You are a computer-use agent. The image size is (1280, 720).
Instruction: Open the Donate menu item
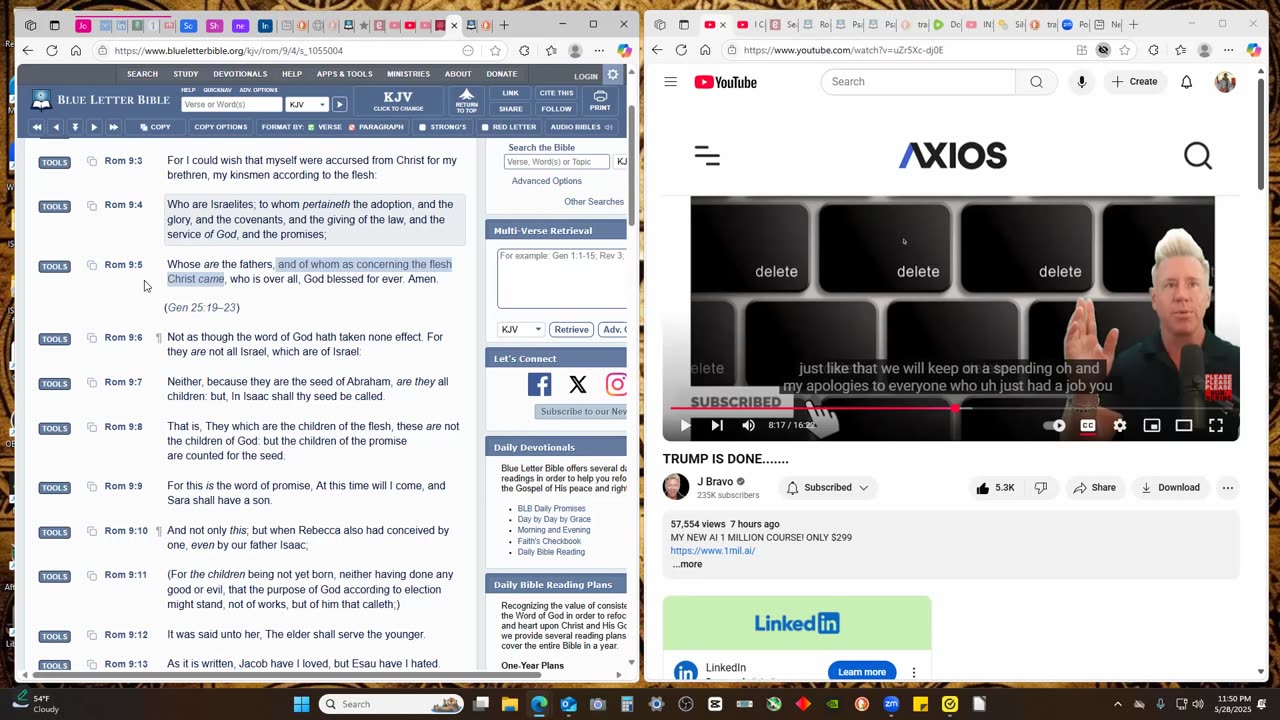[502, 74]
